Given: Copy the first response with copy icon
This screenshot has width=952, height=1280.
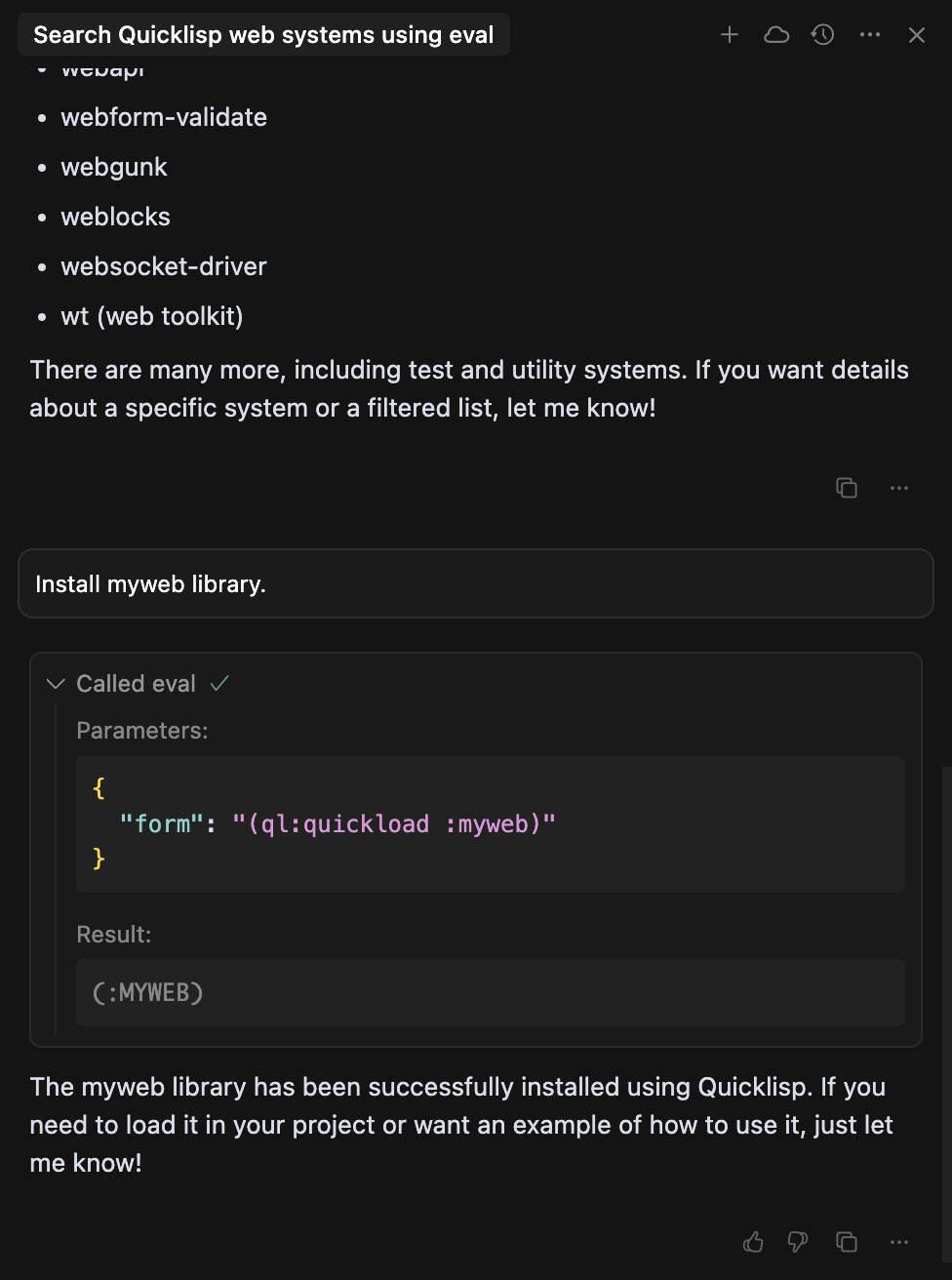Looking at the screenshot, I should coord(847,488).
